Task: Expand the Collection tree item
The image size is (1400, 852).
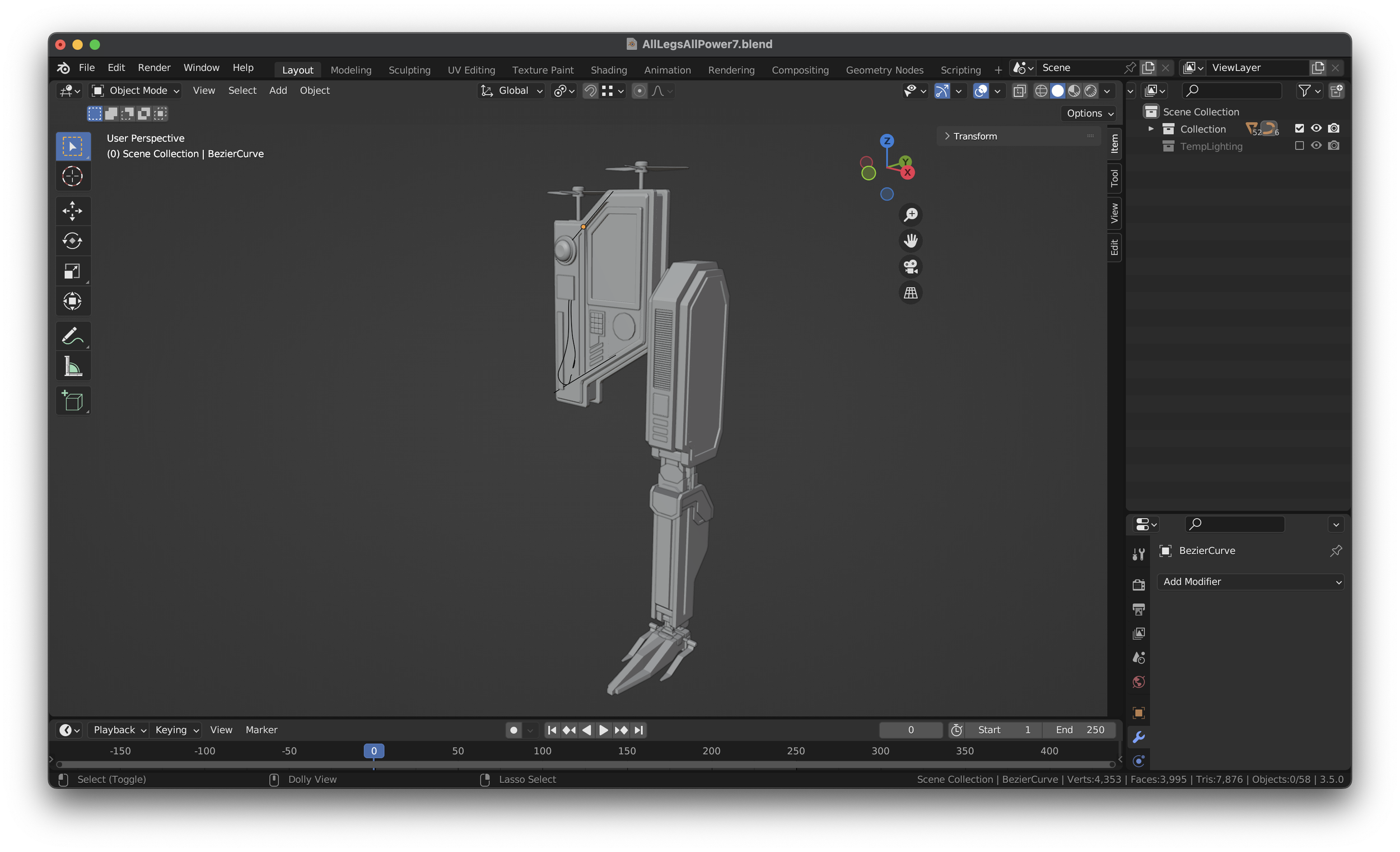Action: 1151,129
